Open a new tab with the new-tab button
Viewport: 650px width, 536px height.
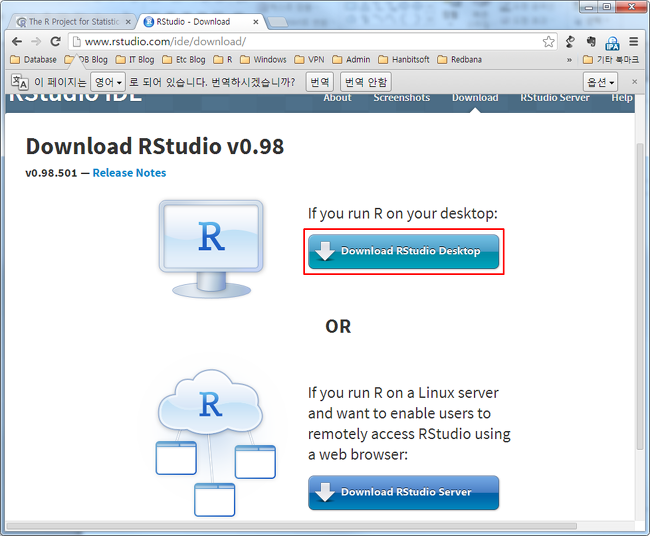pyautogui.click(x=277, y=22)
